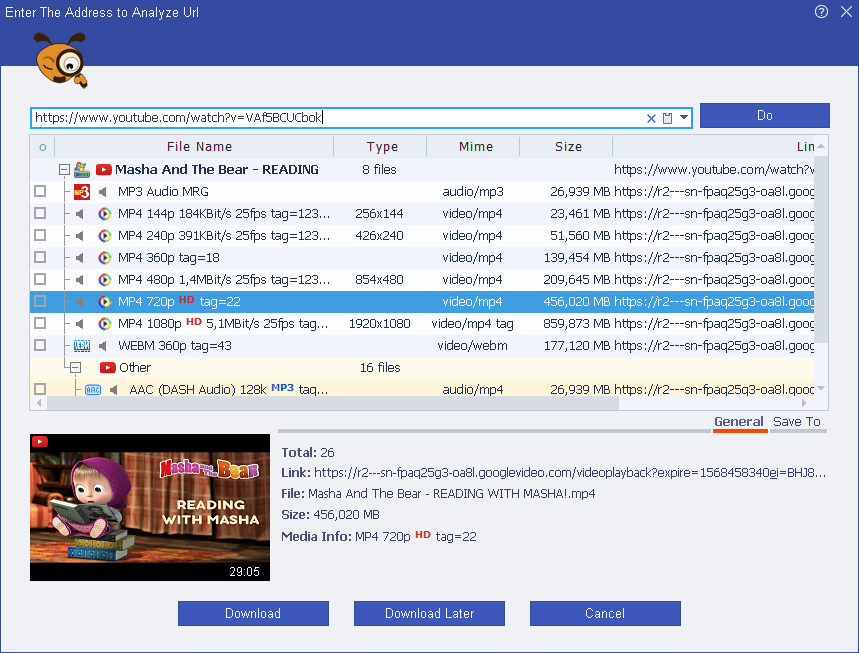Open the URL history dropdown arrow

pyautogui.click(x=684, y=118)
